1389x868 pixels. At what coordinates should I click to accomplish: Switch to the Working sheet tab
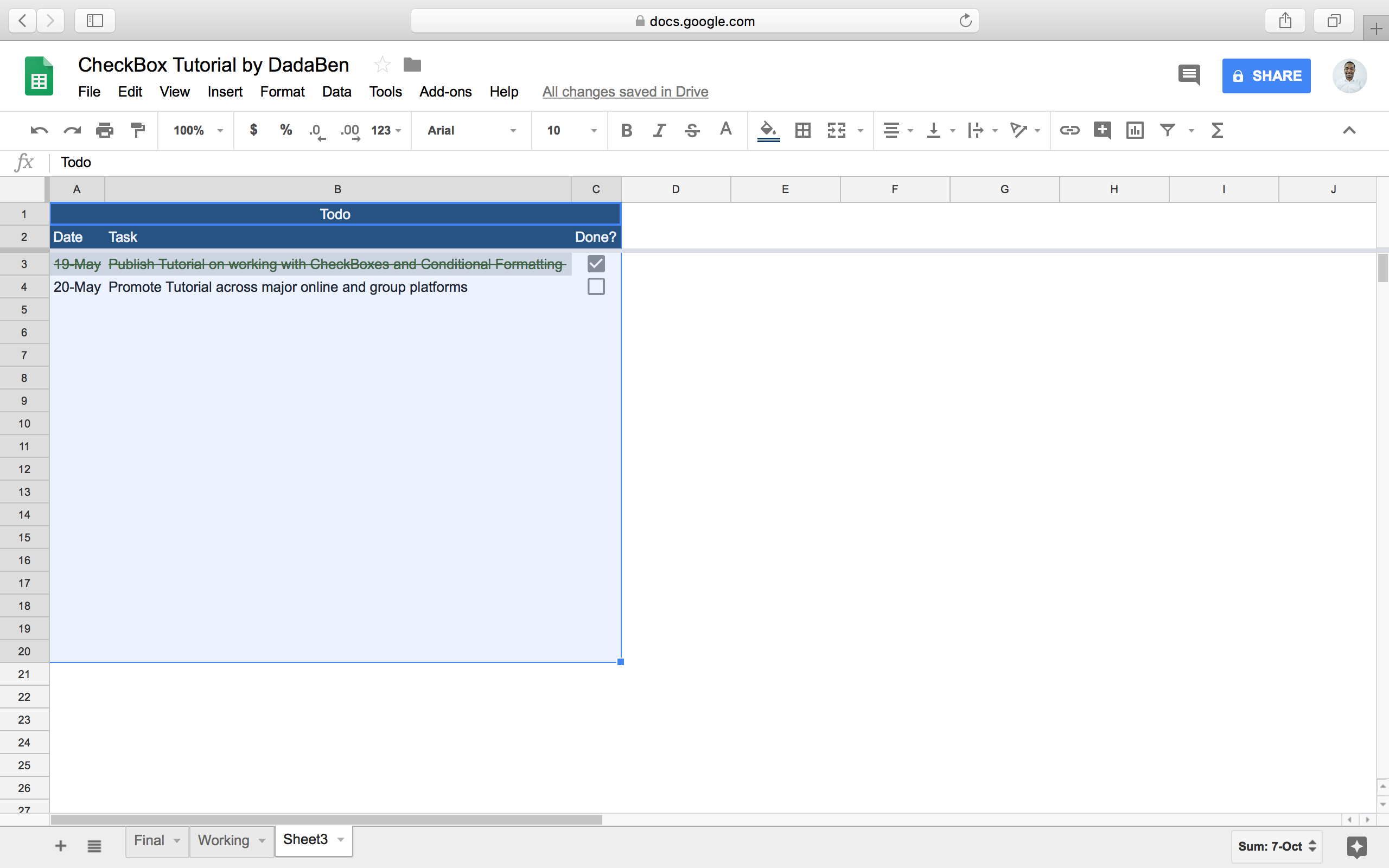tap(224, 840)
